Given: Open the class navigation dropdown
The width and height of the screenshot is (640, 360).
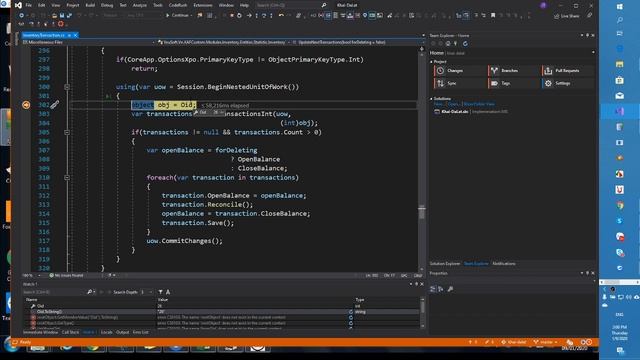Looking at the screenshot, I should [x=289, y=42].
